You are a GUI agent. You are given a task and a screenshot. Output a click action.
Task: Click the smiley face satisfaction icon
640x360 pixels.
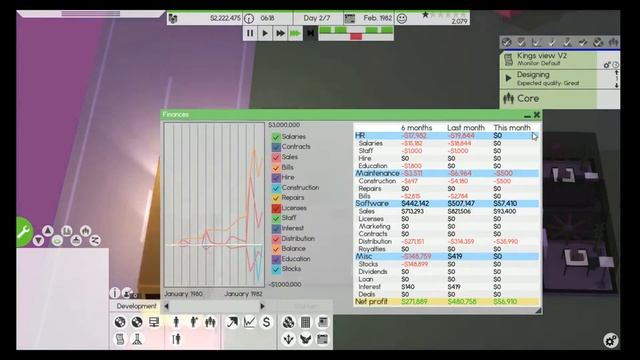coord(402,18)
